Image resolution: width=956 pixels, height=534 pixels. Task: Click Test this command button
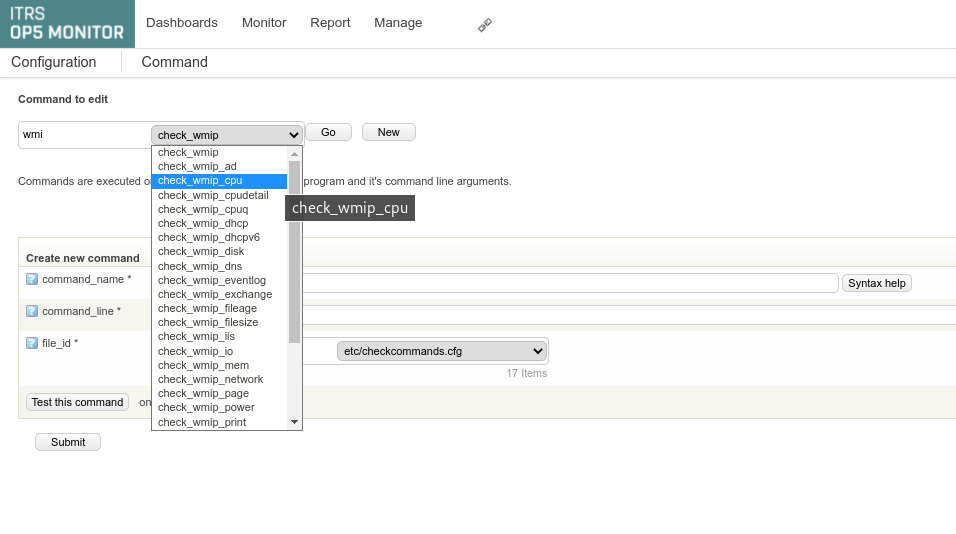coord(77,402)
